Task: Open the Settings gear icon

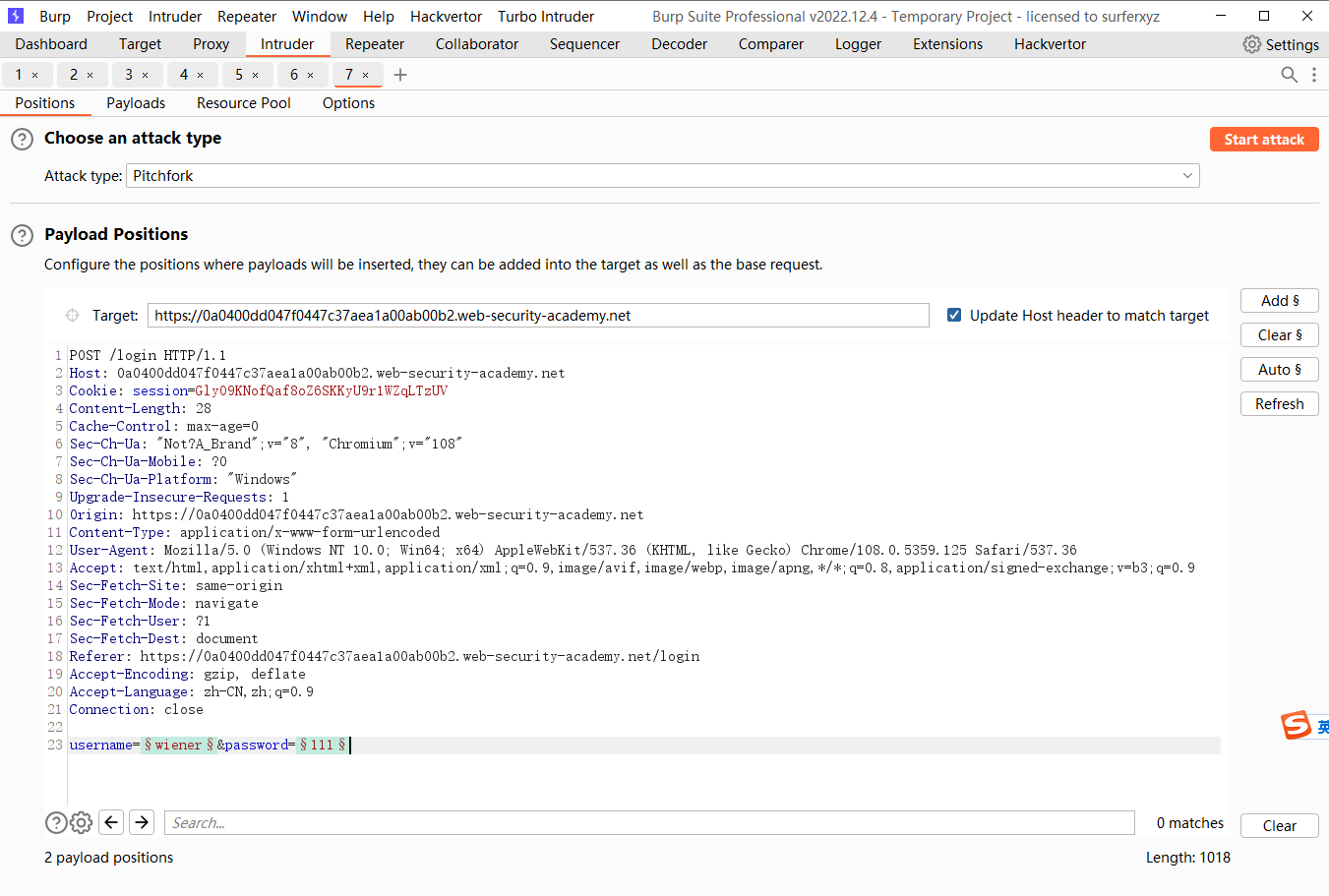Action: point(1251,44)
